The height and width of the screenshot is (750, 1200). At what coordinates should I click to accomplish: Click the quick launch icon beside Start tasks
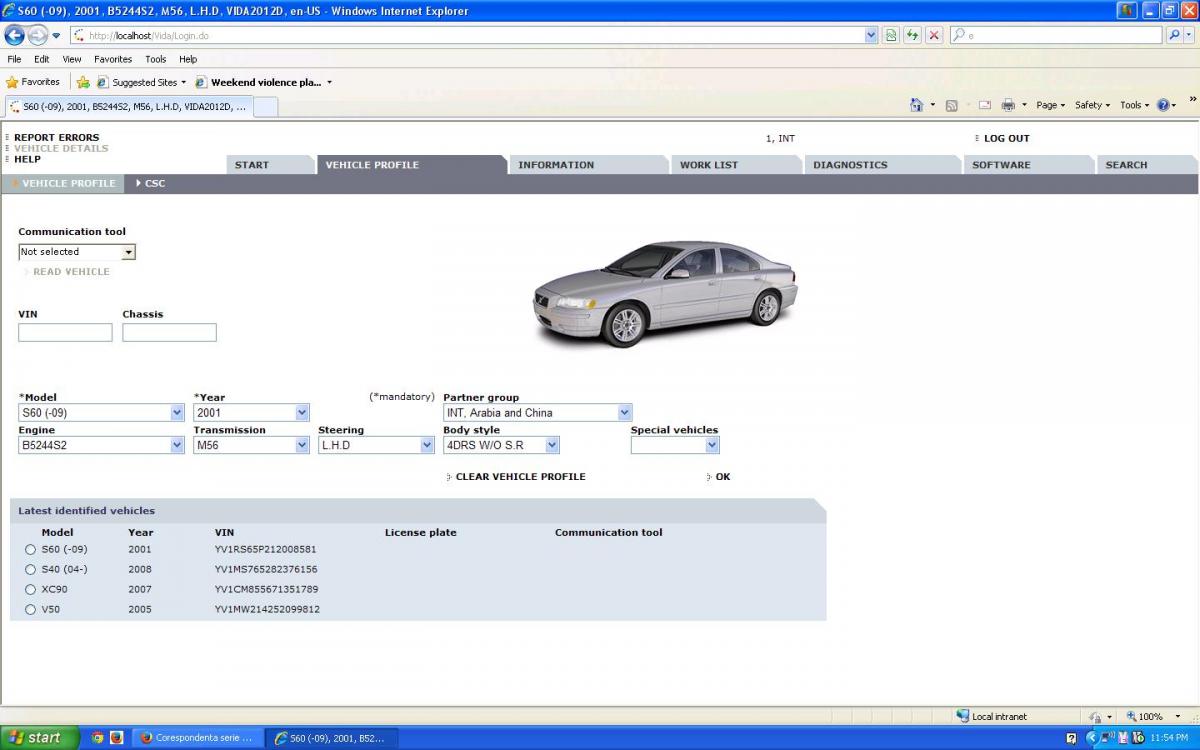click(x=116, y=738)
